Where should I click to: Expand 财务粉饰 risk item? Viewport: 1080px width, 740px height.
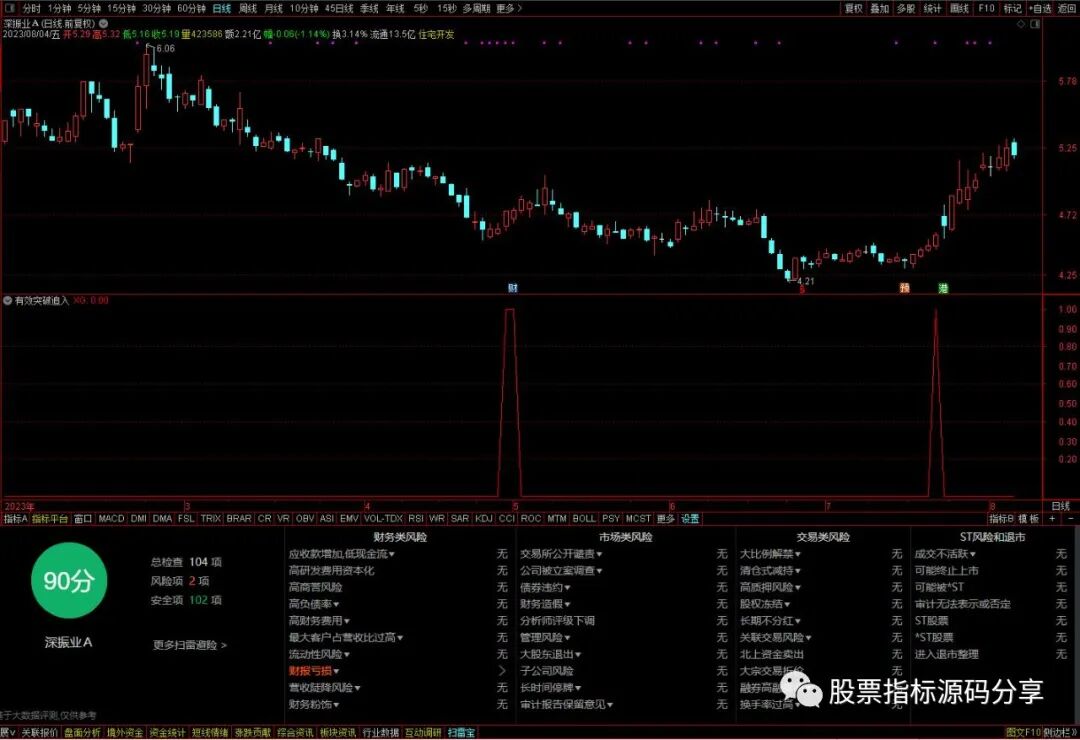(314, 704)
